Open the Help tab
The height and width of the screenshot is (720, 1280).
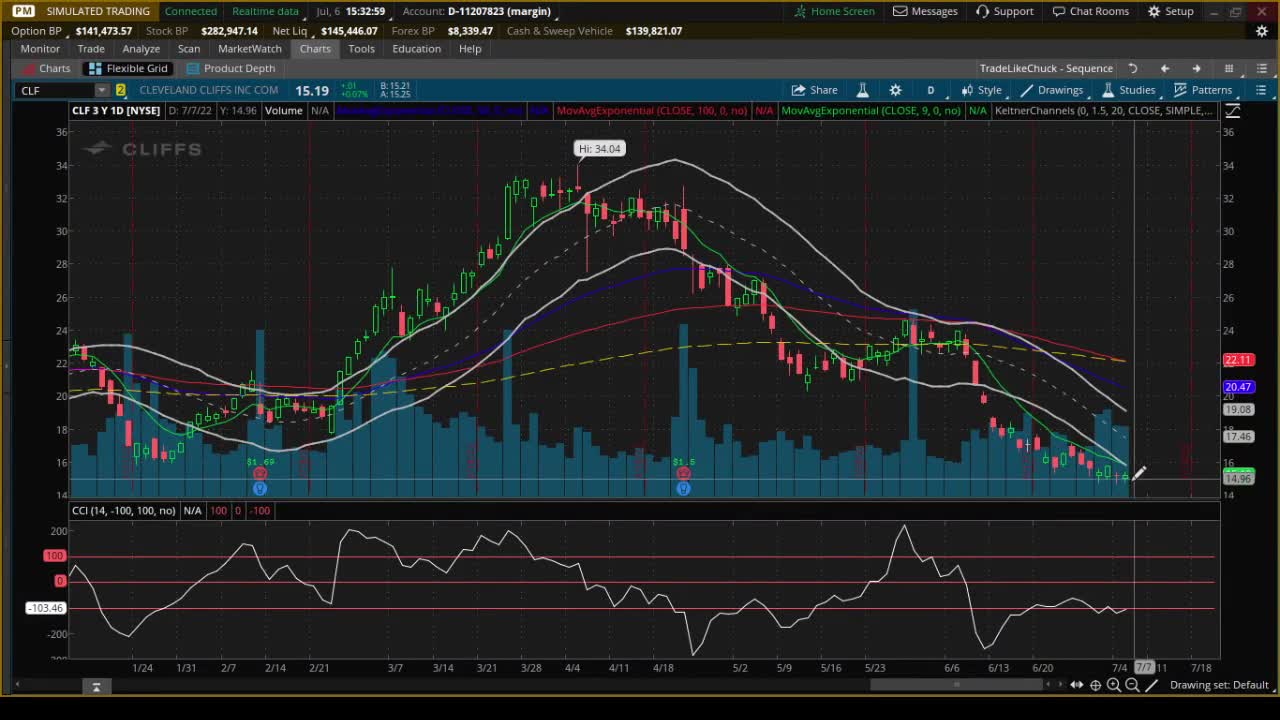470,49
